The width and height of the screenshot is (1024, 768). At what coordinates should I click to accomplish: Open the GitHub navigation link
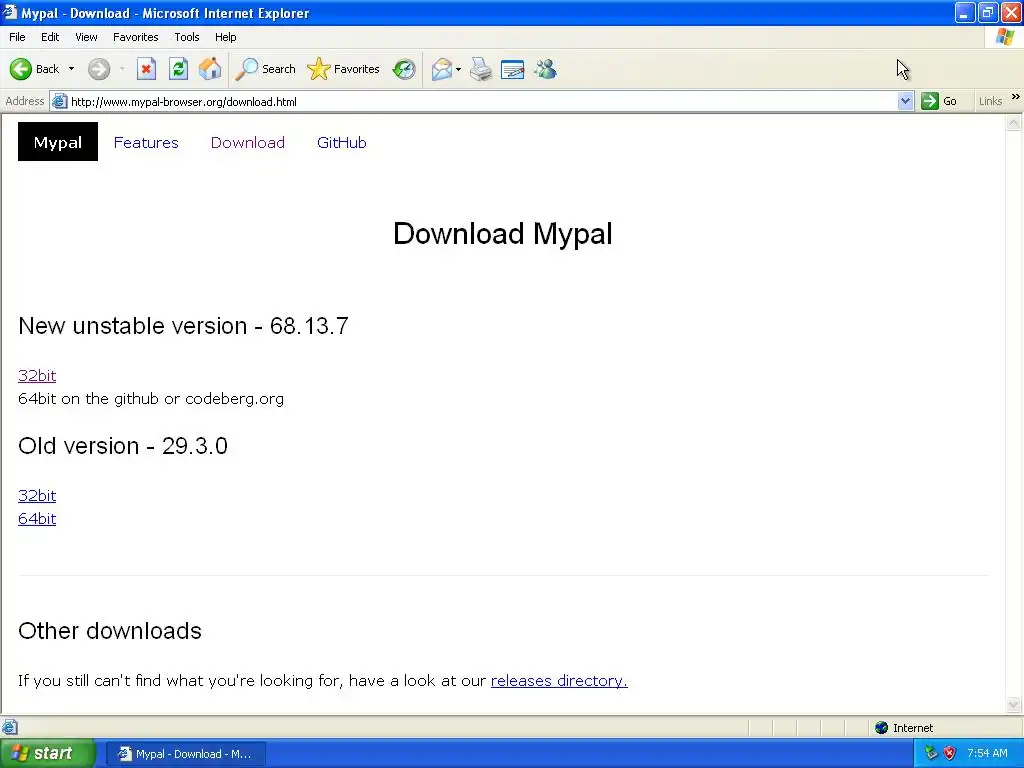coord(342,142)
